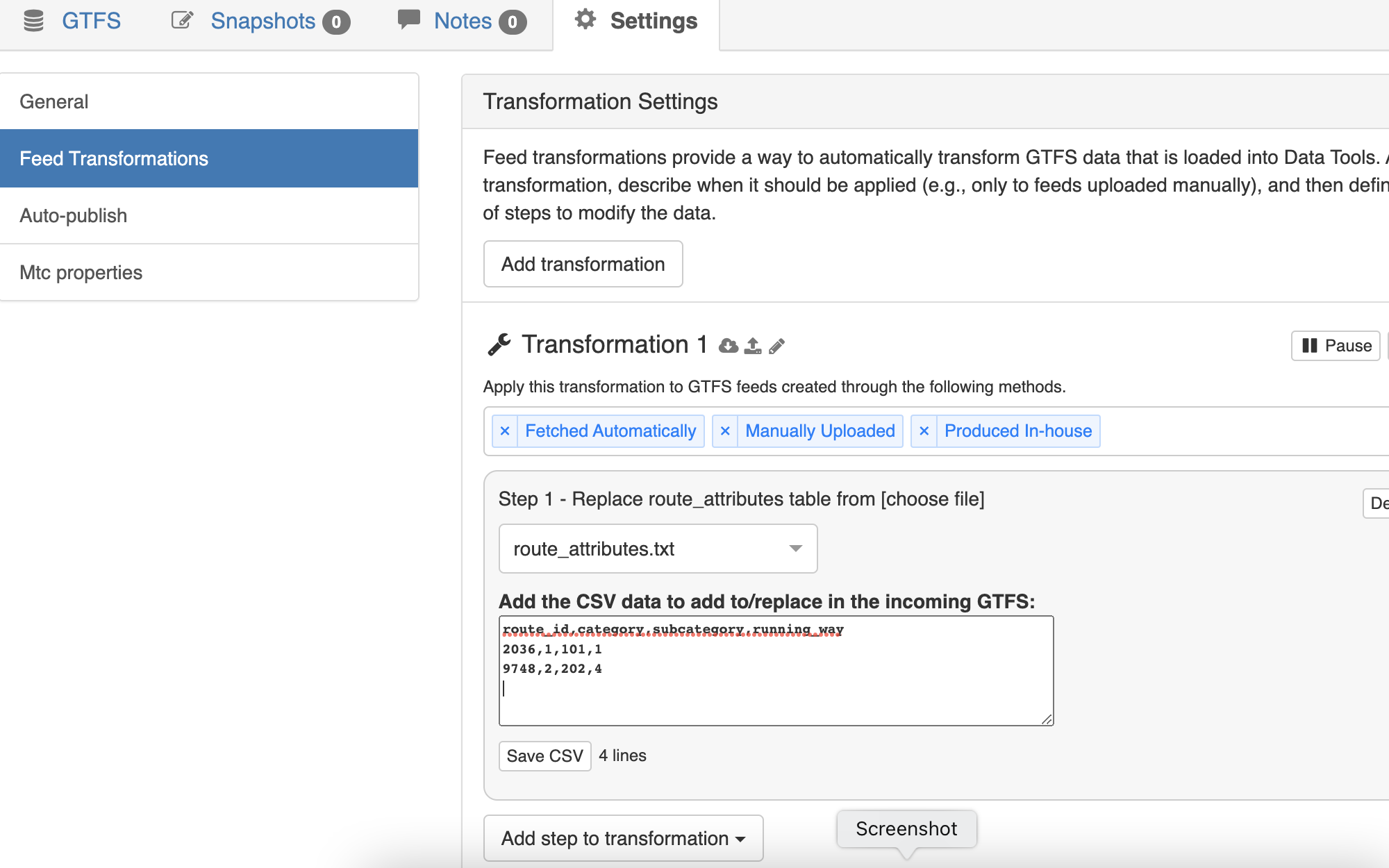This screenshot has width=1389, height=868.
Task: Click the wrench icon beside Transformation 1
Action: [499, 344]
